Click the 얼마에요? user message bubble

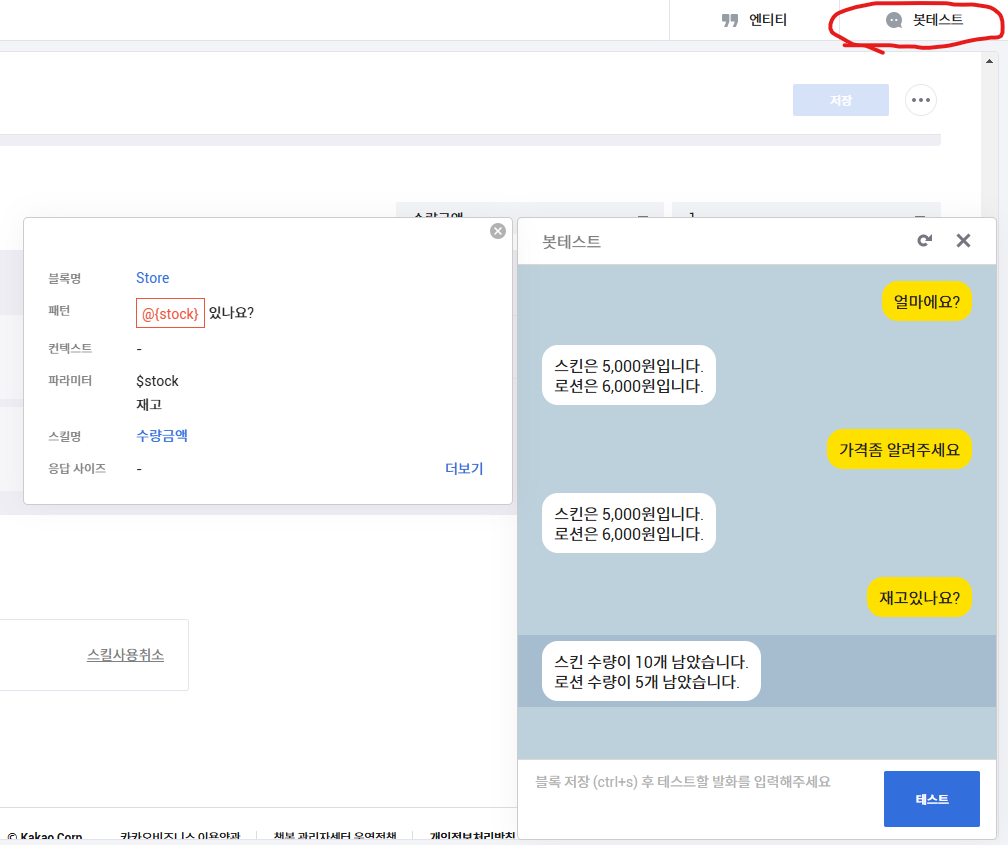[926, 301]
